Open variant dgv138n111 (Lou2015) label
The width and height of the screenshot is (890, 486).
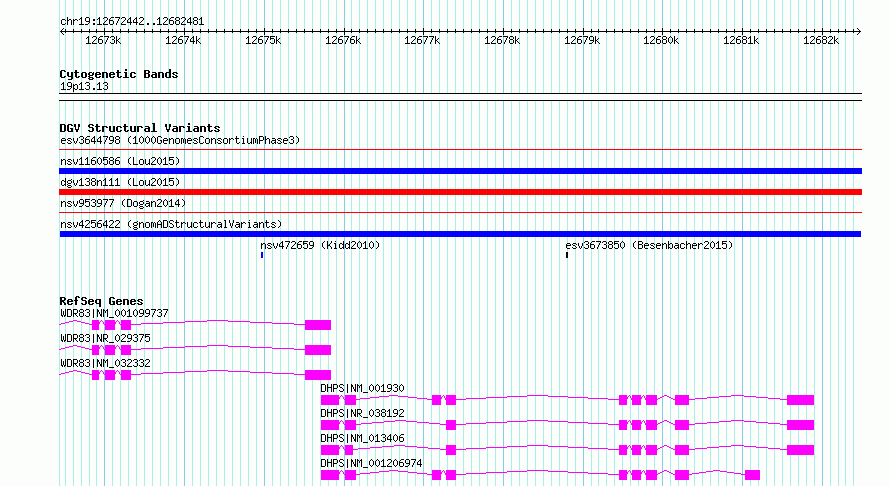pyautogui.click(x=120, y=182)
